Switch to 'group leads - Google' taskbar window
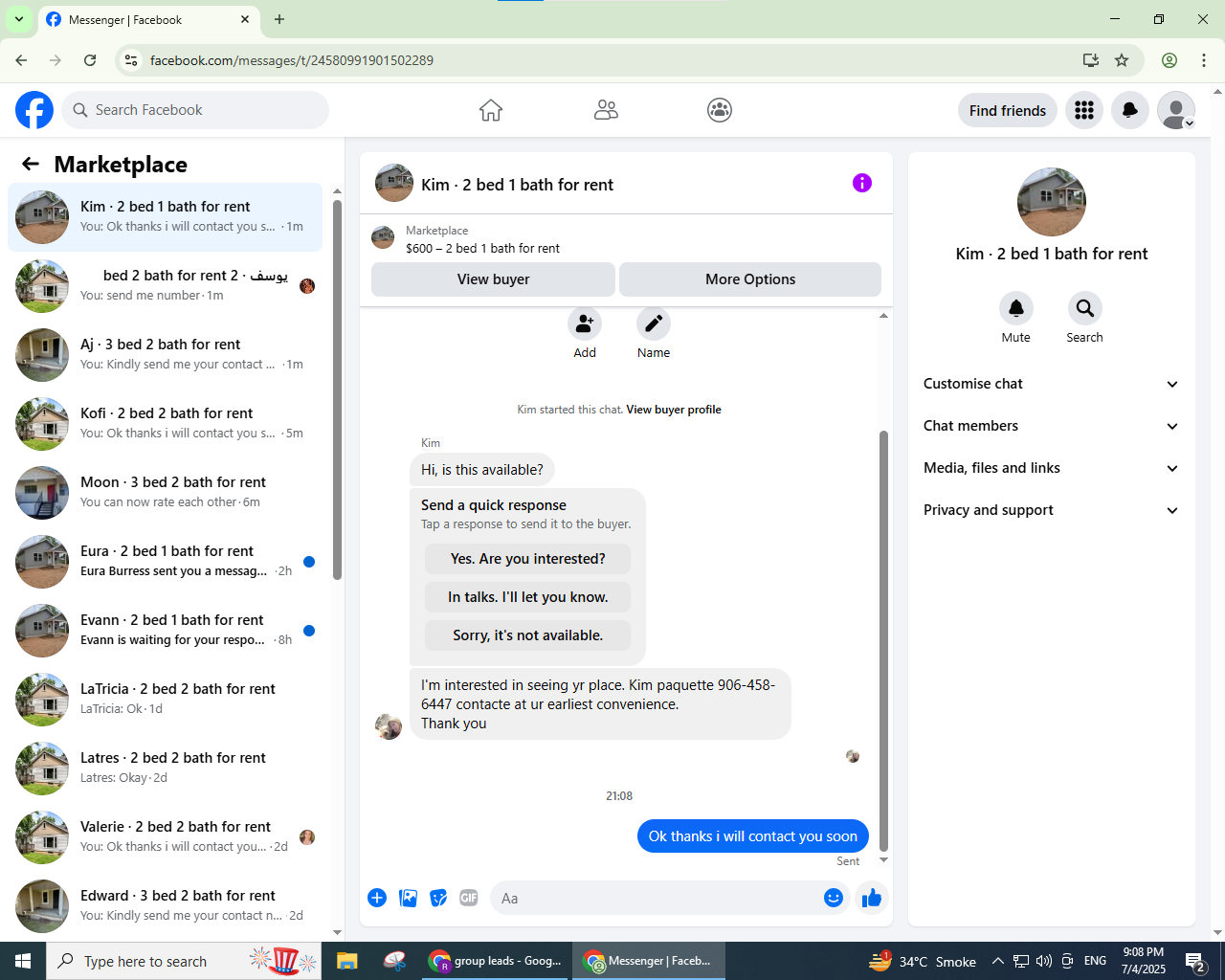The image size is (1225, 980). click(x=496, y=961)
